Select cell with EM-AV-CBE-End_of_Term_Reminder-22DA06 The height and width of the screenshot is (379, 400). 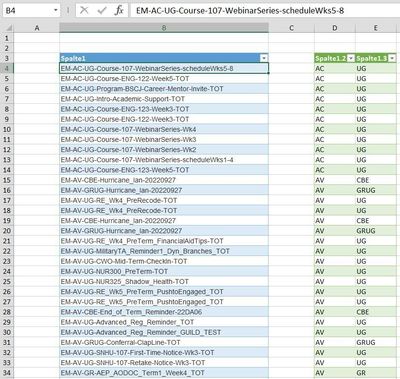[164, 312]
